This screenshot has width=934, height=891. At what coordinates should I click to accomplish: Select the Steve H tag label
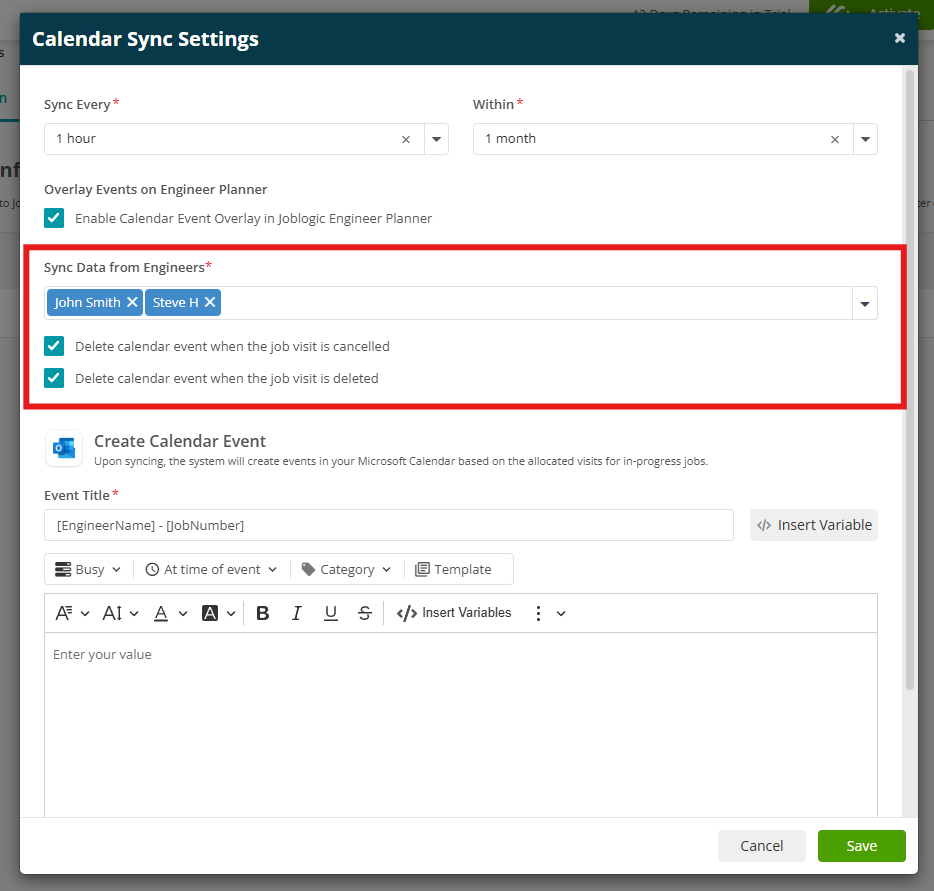[175, 303]
